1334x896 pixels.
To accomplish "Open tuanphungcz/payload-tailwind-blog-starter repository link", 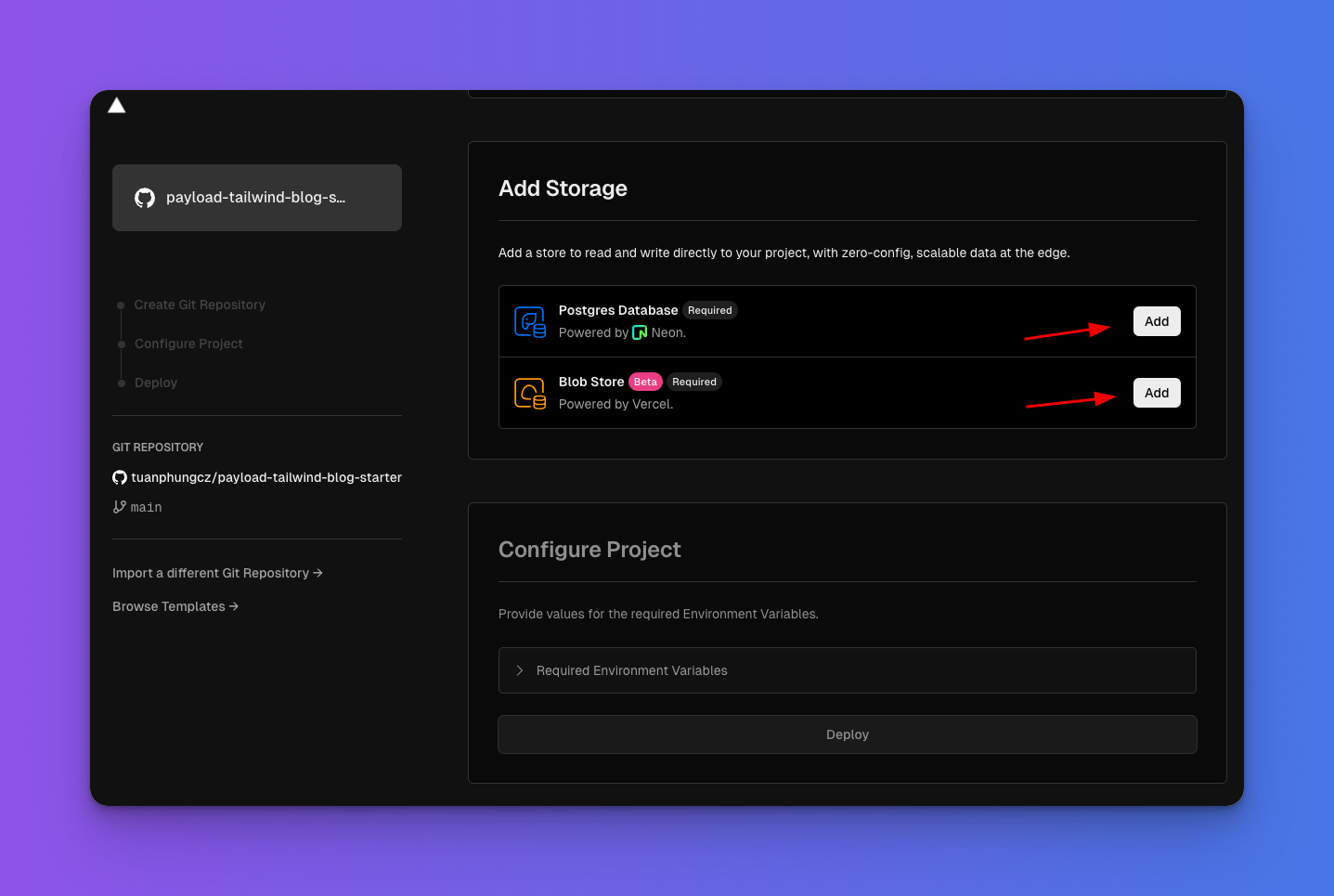I will click(x=266, y=477).
